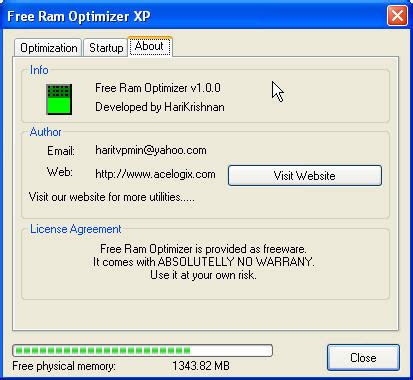Click 'Free physical memory:' label
Screen dimensions: 413x380
[64, 366]
